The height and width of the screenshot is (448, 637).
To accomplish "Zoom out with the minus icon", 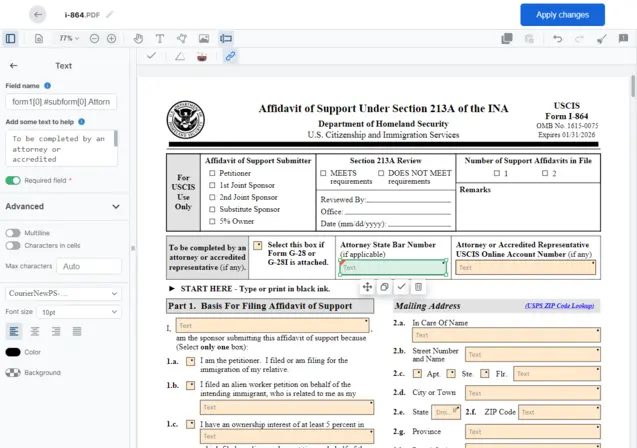I will 94,39.
